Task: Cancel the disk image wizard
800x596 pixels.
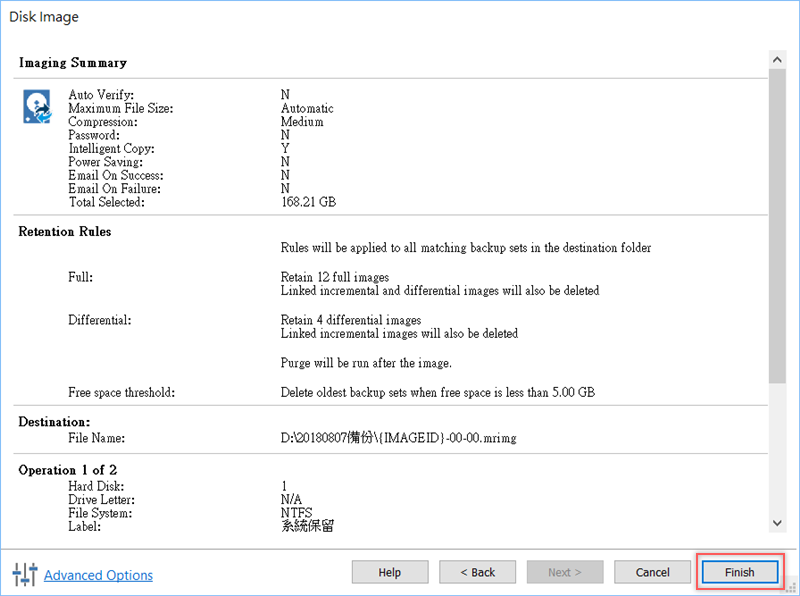Action: click(x=652, y=572)
